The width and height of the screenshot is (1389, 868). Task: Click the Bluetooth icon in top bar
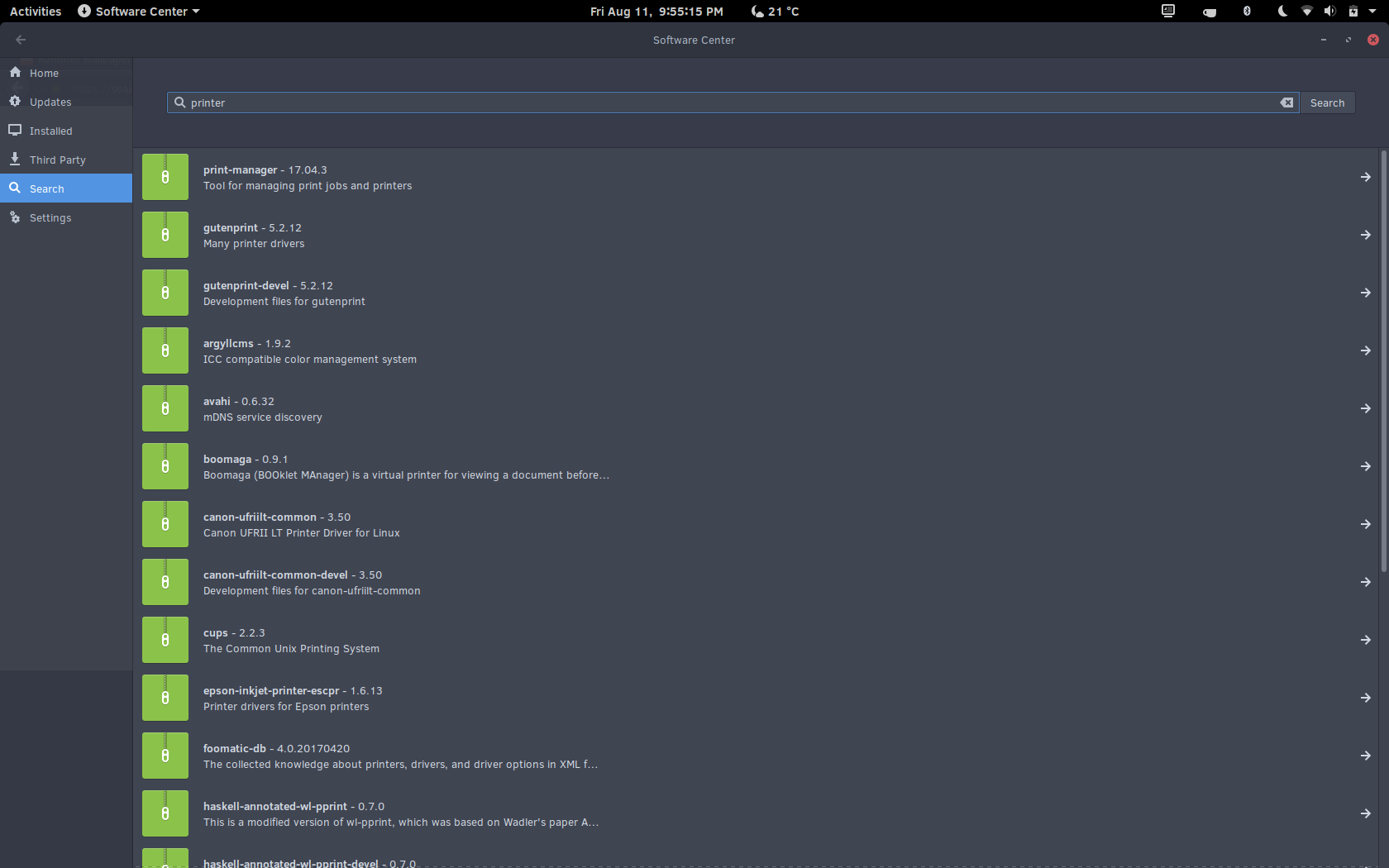click(1247, 11)
